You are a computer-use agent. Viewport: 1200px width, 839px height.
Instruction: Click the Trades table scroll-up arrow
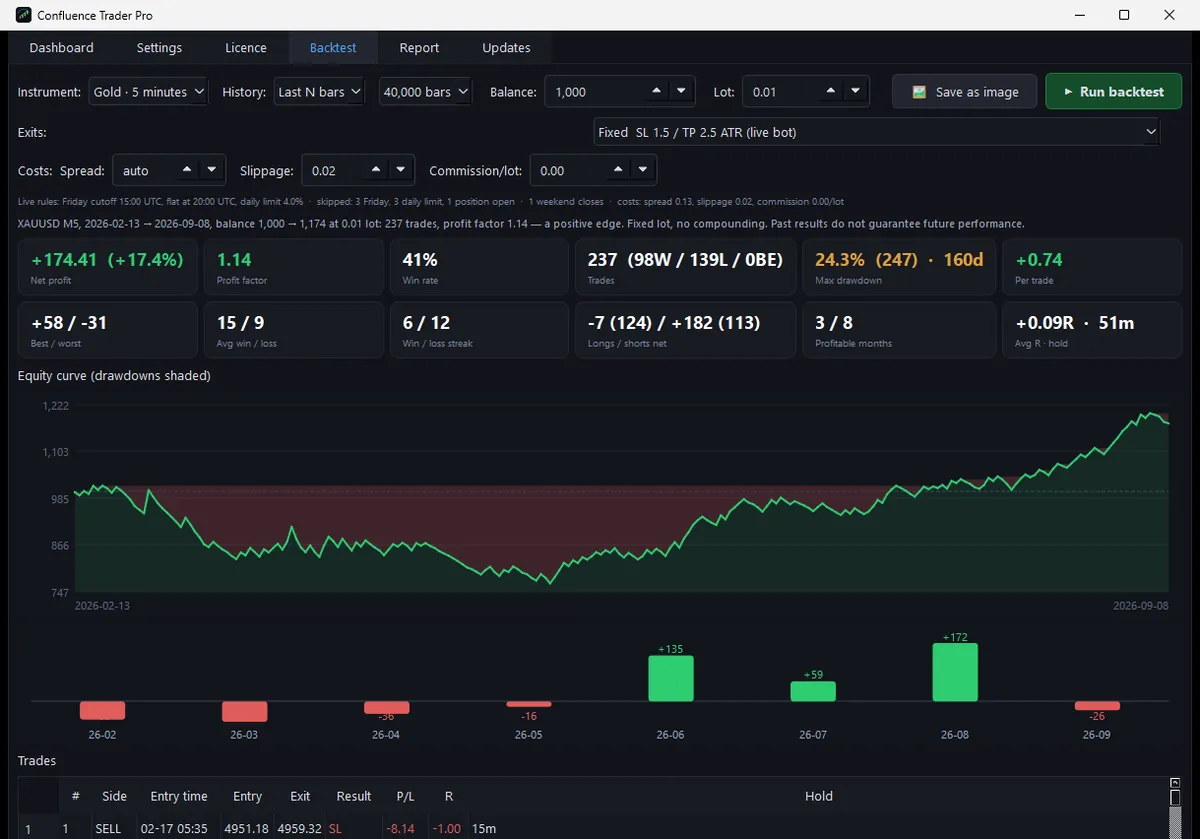tap(1175, 784)
